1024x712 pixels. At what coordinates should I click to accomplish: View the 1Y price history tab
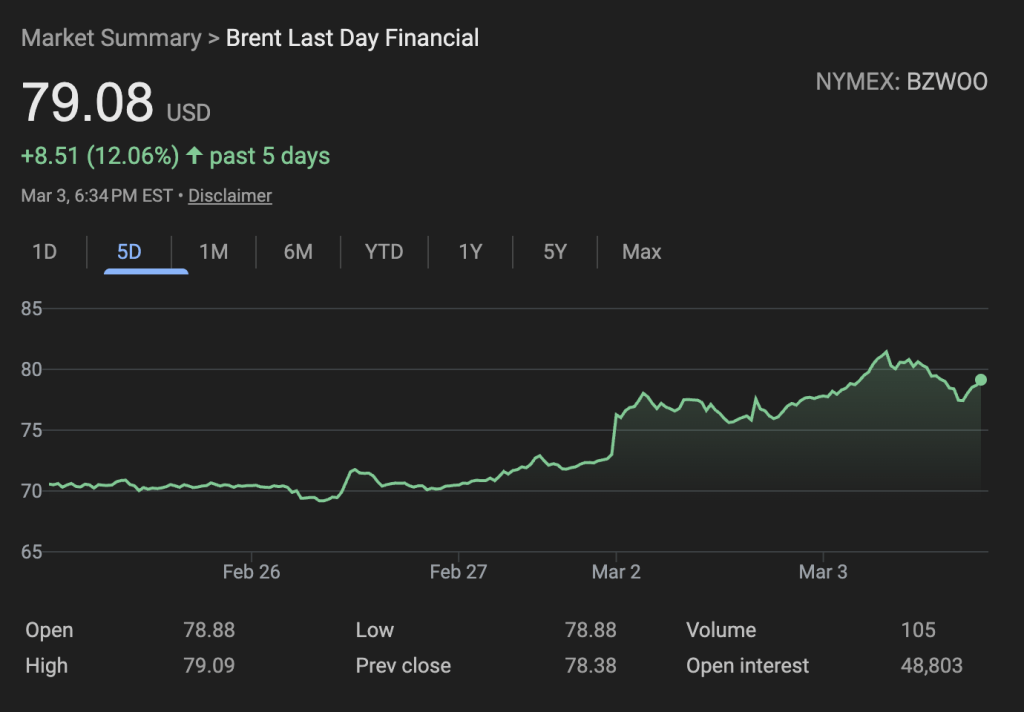point(470,252)
